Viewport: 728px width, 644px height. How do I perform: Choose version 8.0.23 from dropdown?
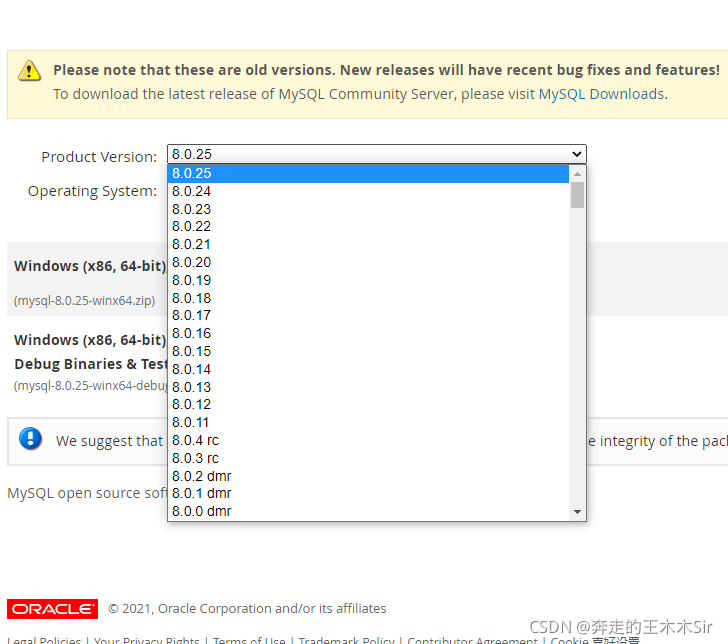(x=368, y=209)
